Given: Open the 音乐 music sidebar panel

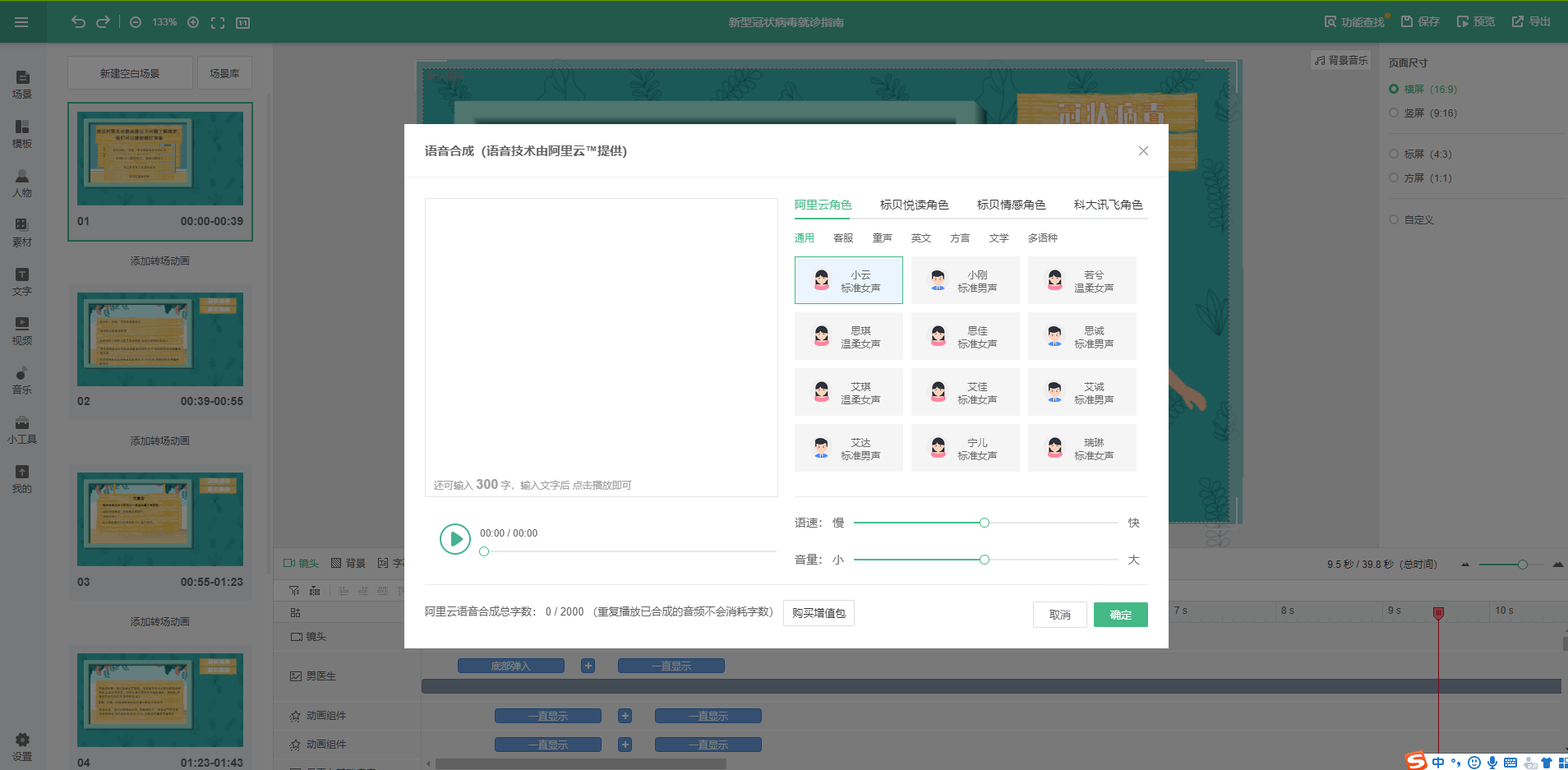Looking at the screenshot, I should click(22, 380).
